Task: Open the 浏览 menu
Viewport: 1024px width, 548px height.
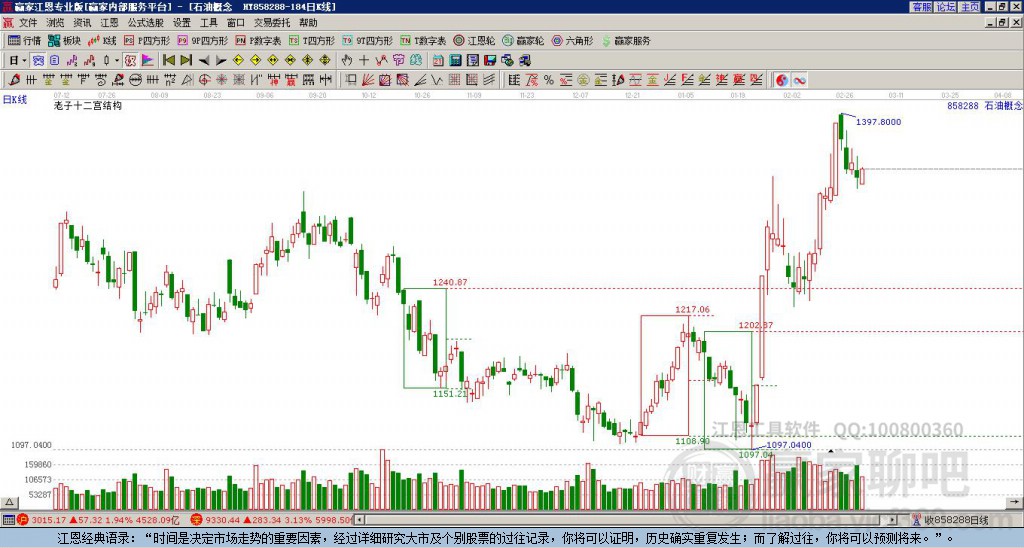Action: 56,23
